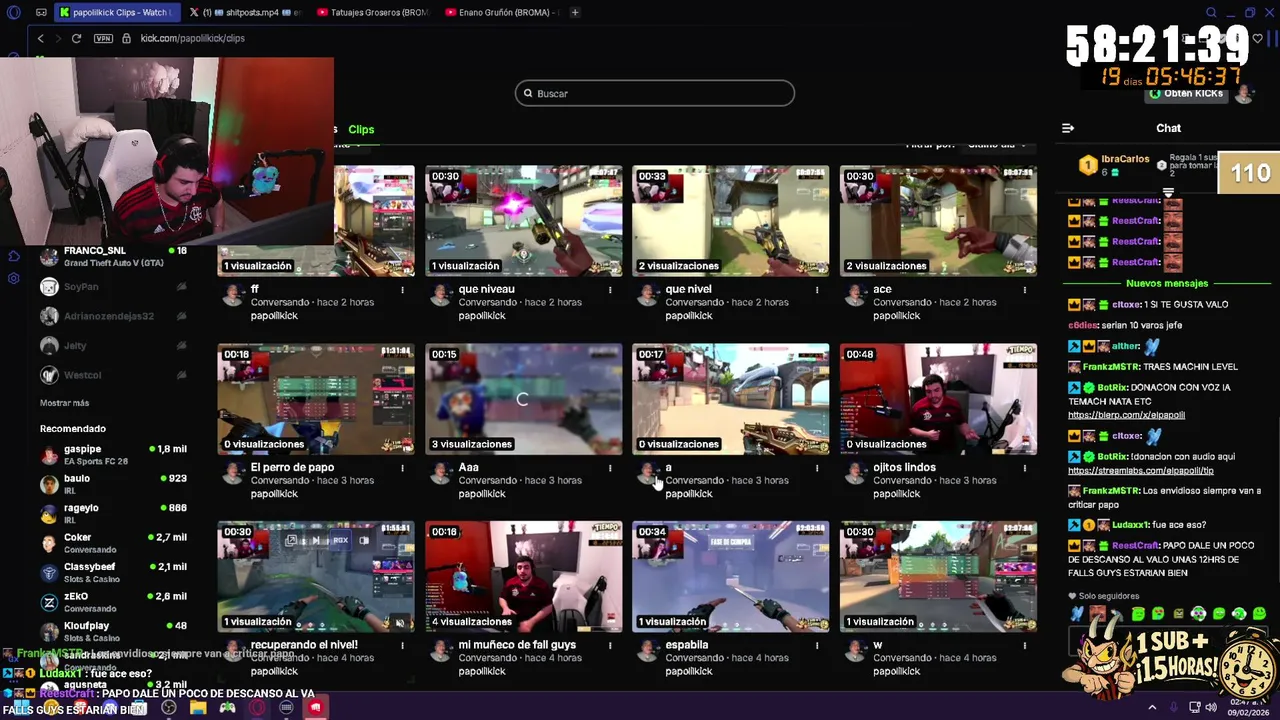The image size is (1280, 720).
Task: Click the red app icon in taskbar
Action: [x=315, y=708]
